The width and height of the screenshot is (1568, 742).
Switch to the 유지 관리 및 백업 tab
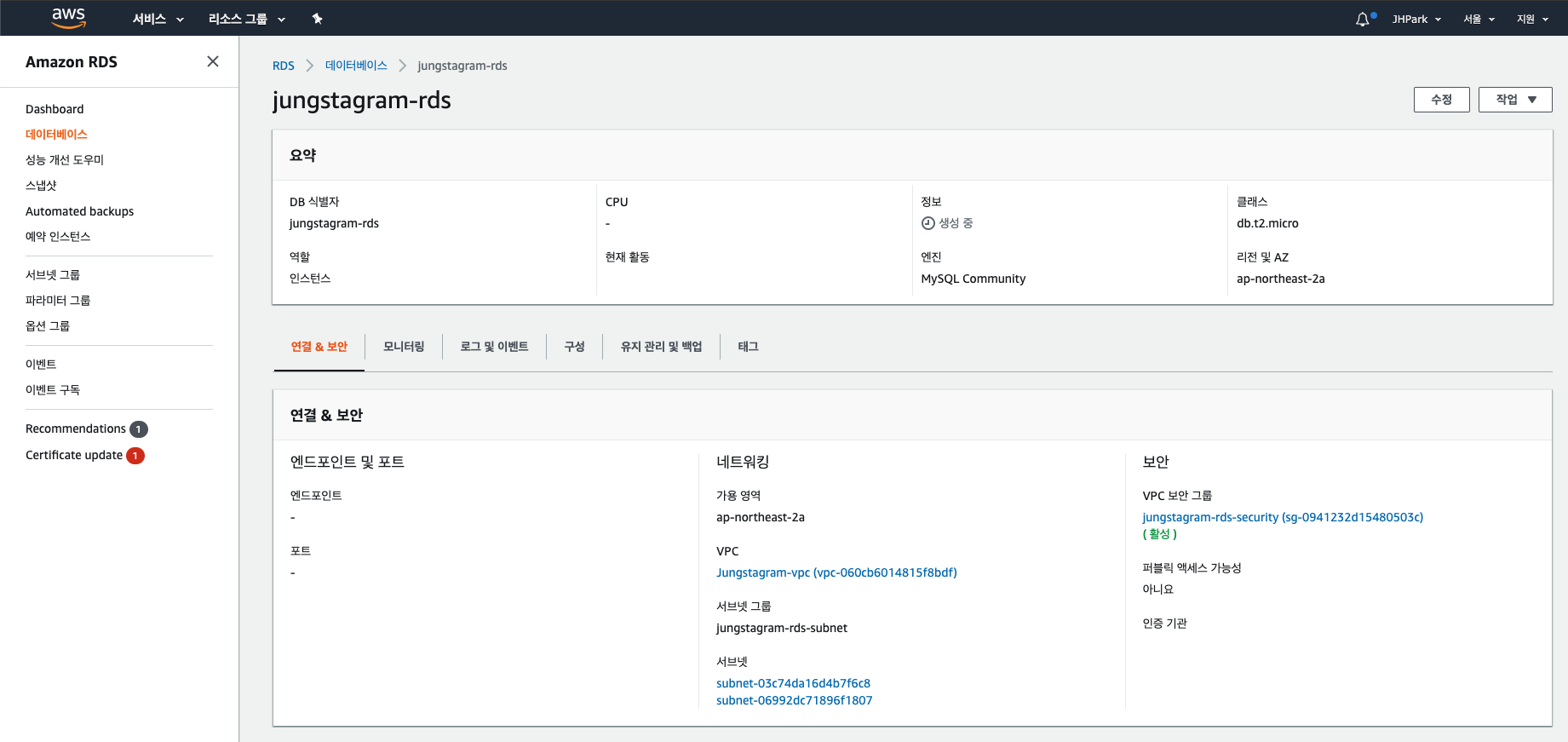point(662,347)
